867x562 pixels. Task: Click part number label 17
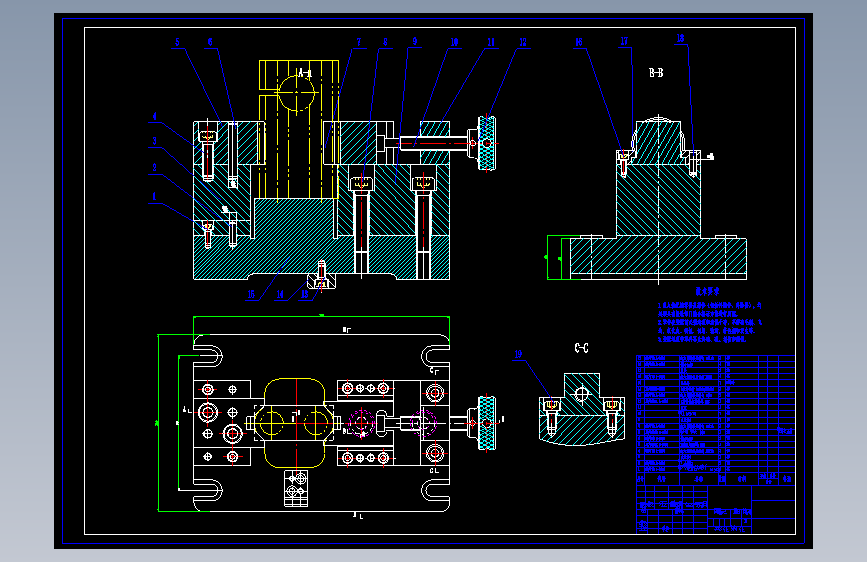(x=624, y=41)
